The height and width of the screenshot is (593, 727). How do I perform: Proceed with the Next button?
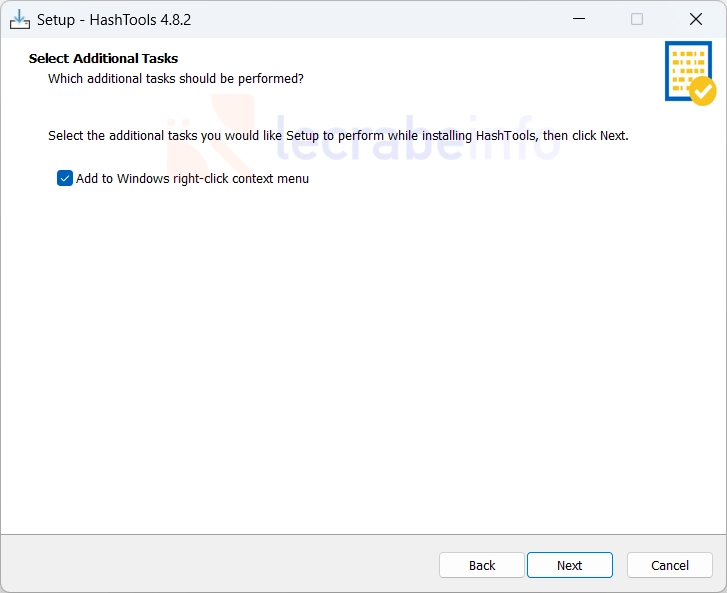pos(570,565)
